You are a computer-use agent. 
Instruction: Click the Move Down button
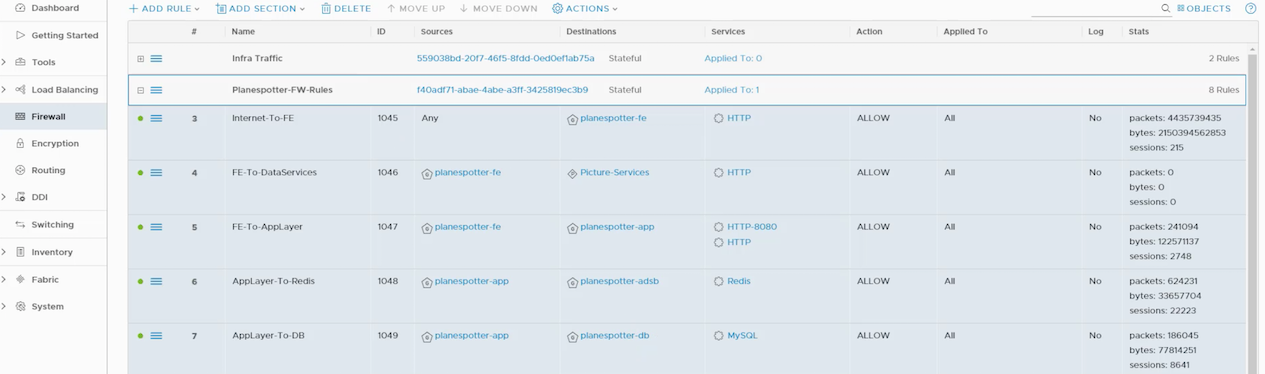(x=499, y=9)
